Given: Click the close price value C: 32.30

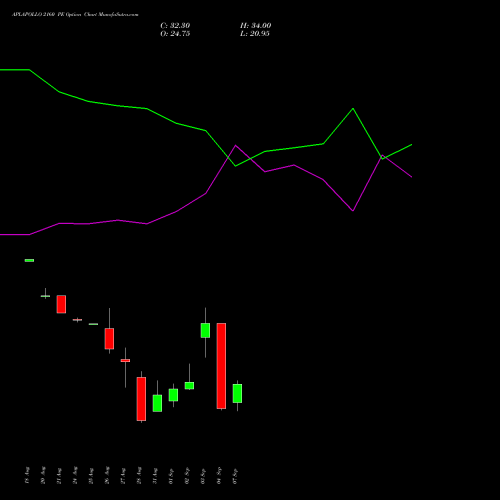Looking at the screenshot, I should [x=175, y=26].
